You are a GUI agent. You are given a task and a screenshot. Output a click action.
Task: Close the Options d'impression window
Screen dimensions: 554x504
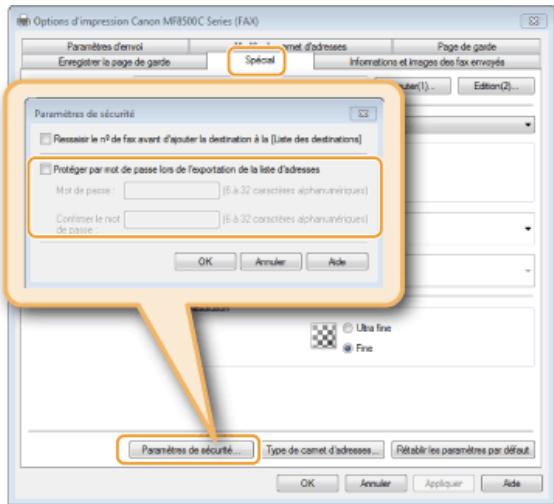534,21
